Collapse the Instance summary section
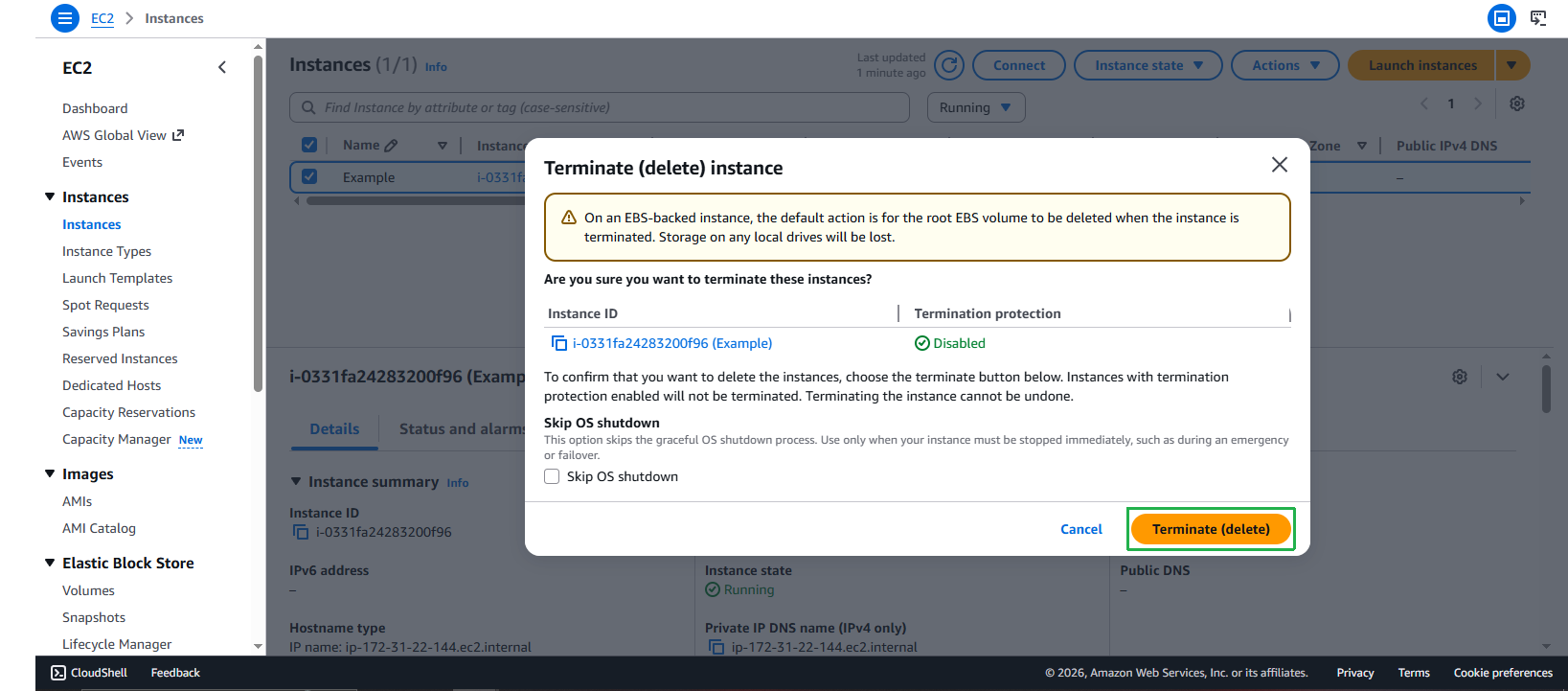 pos(296,481)
